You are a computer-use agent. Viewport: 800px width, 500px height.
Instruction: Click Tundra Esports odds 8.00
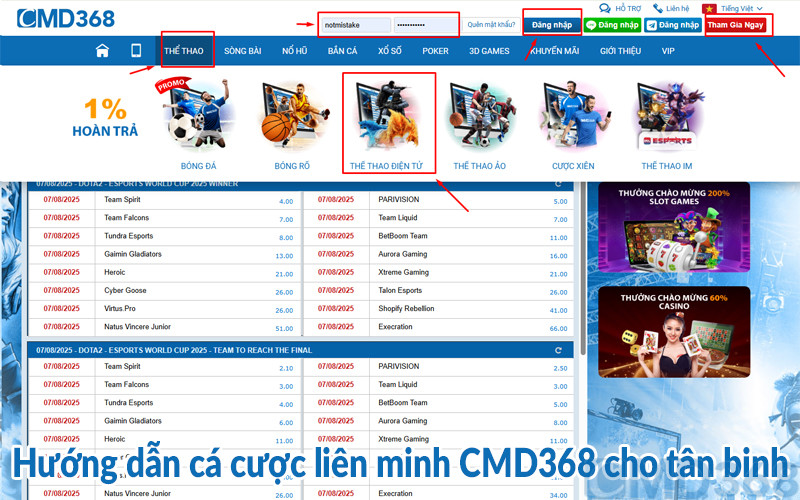coord(286,237)
